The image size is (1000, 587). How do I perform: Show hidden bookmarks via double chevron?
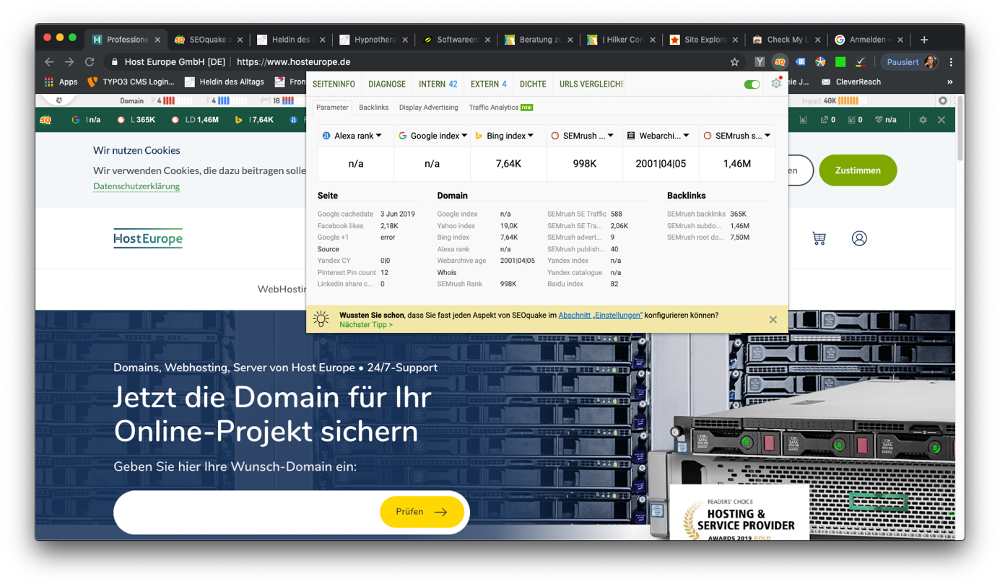tap(950, 82)
